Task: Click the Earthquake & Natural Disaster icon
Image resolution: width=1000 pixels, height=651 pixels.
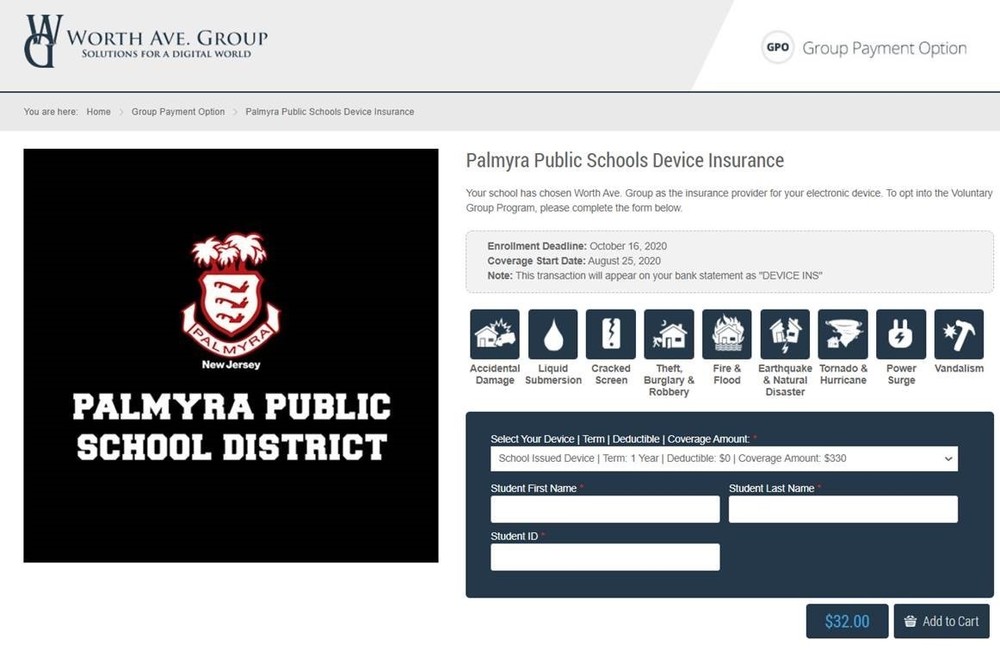Action: click(784, 333)
